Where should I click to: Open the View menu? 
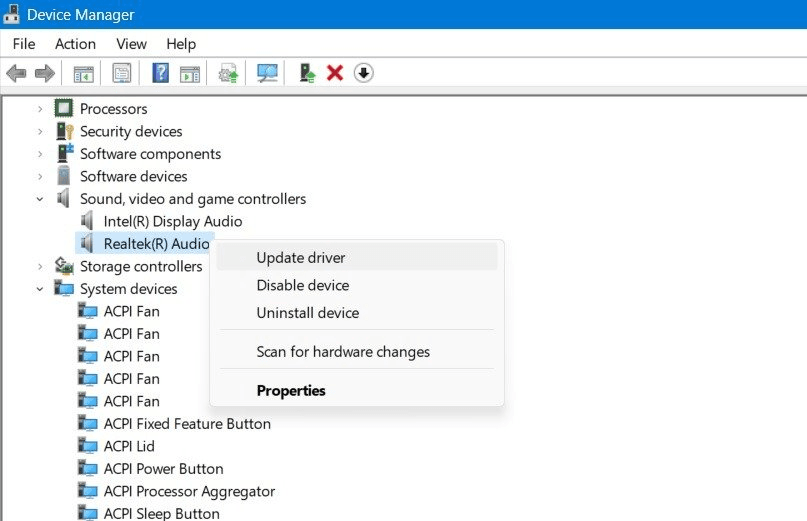131,44
